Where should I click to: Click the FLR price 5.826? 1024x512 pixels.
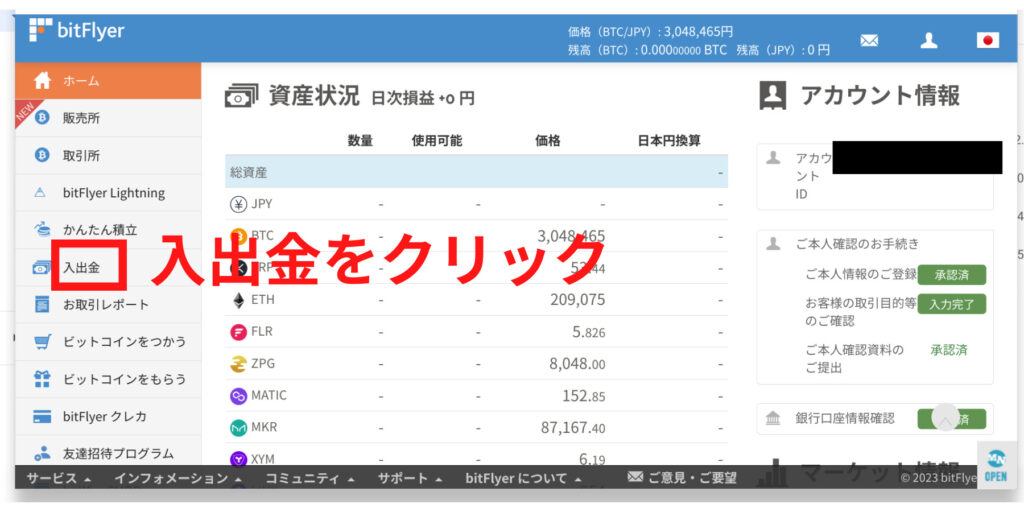click(x=589, y=332)
